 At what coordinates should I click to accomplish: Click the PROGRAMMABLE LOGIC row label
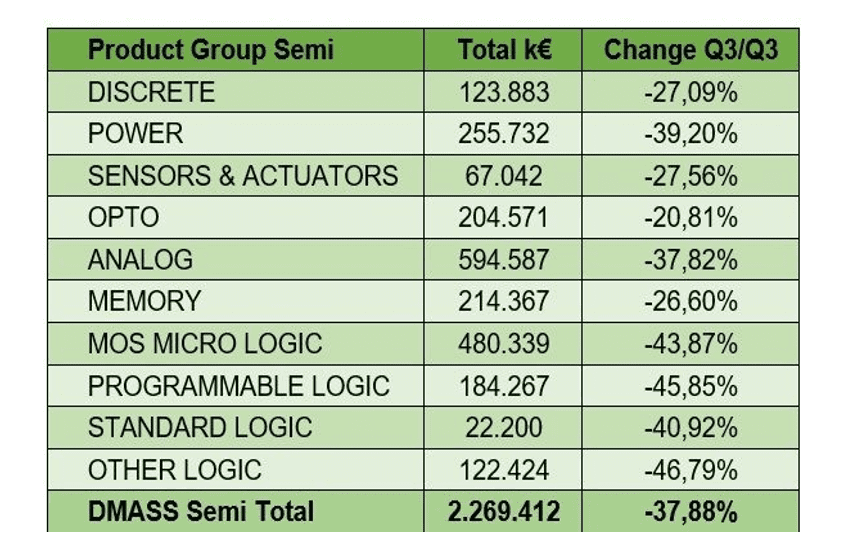tap(238, 385)
